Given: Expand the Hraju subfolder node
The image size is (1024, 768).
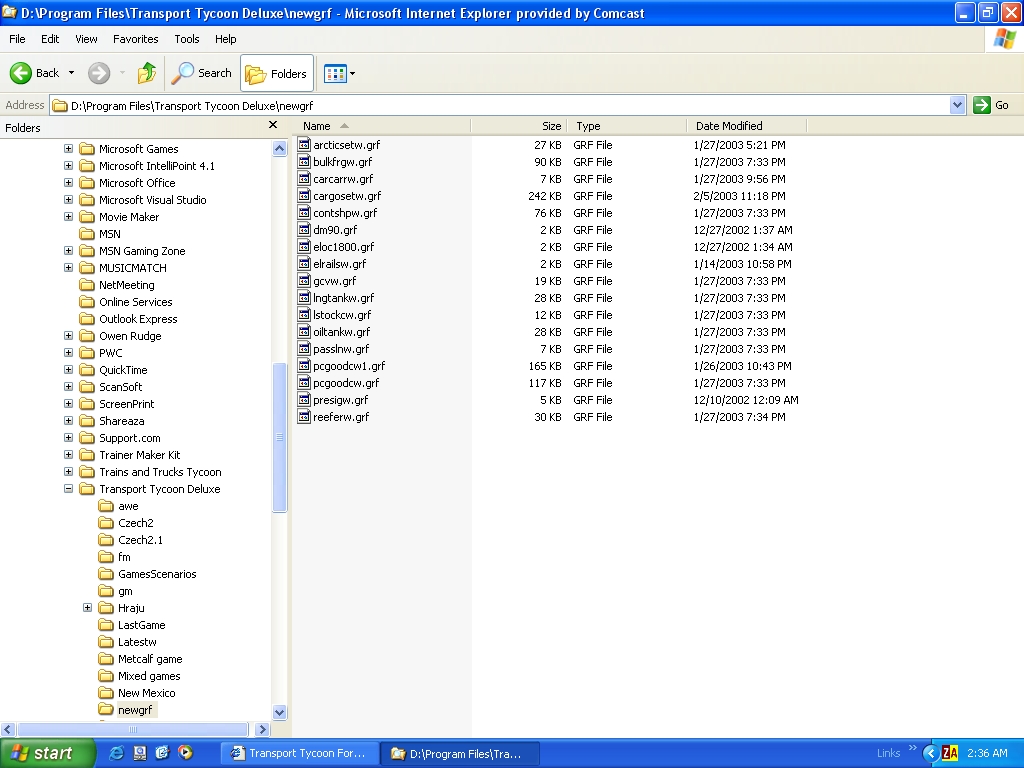Looking at the screenshot, I should pos(88,607).
